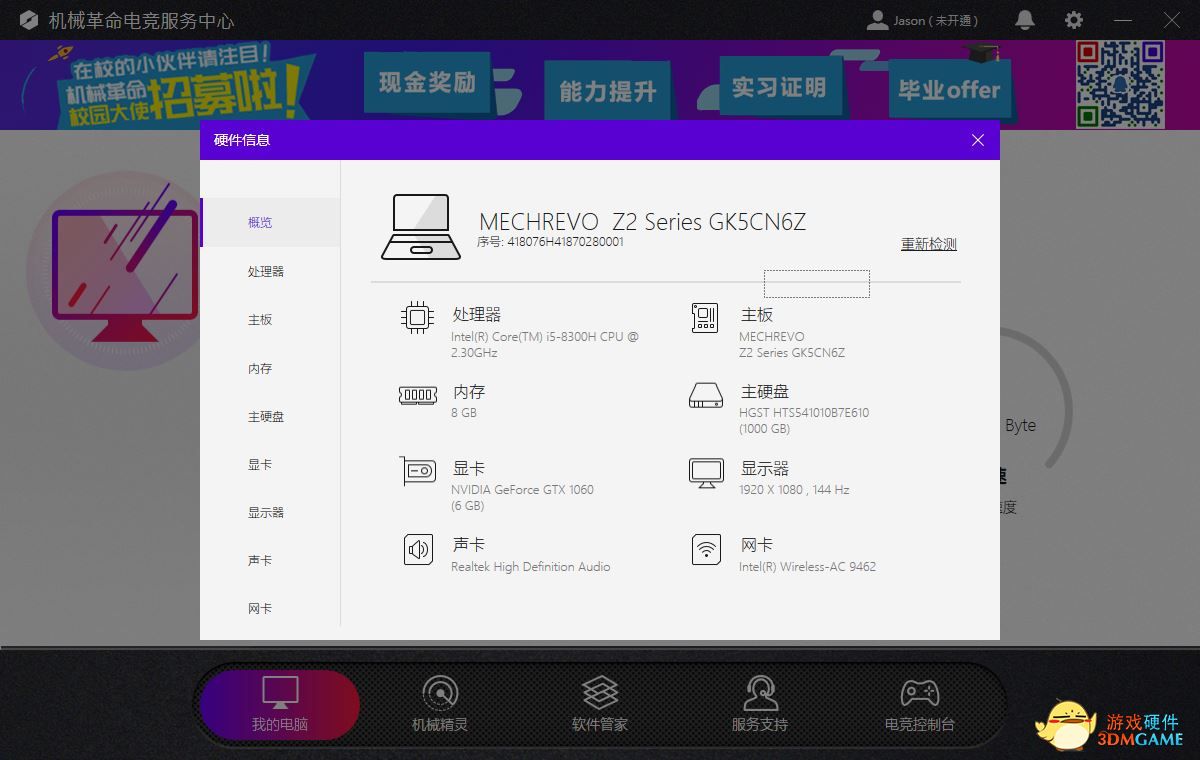Click the Jason user avatar icon
The width and height of the screenshot is (1200, 760).
[x=878, y=20]
